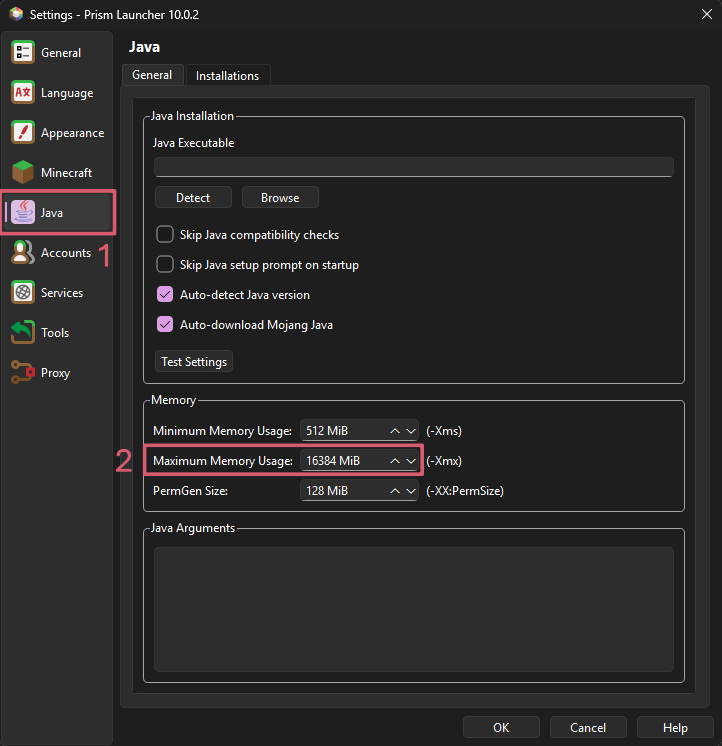Open the Accounts page icon
Screen dimensions: 722x746
pos(22,252)
